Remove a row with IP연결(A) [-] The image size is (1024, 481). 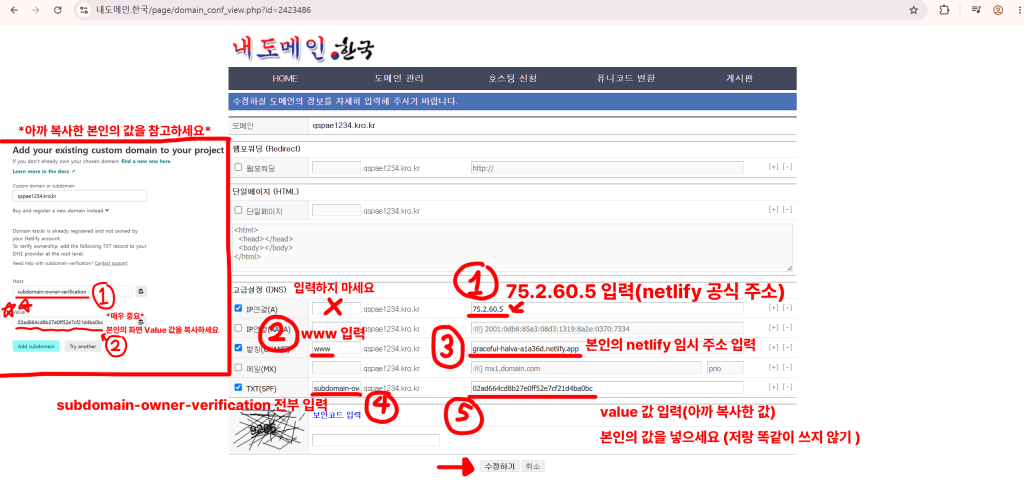[x=787, y=308]
